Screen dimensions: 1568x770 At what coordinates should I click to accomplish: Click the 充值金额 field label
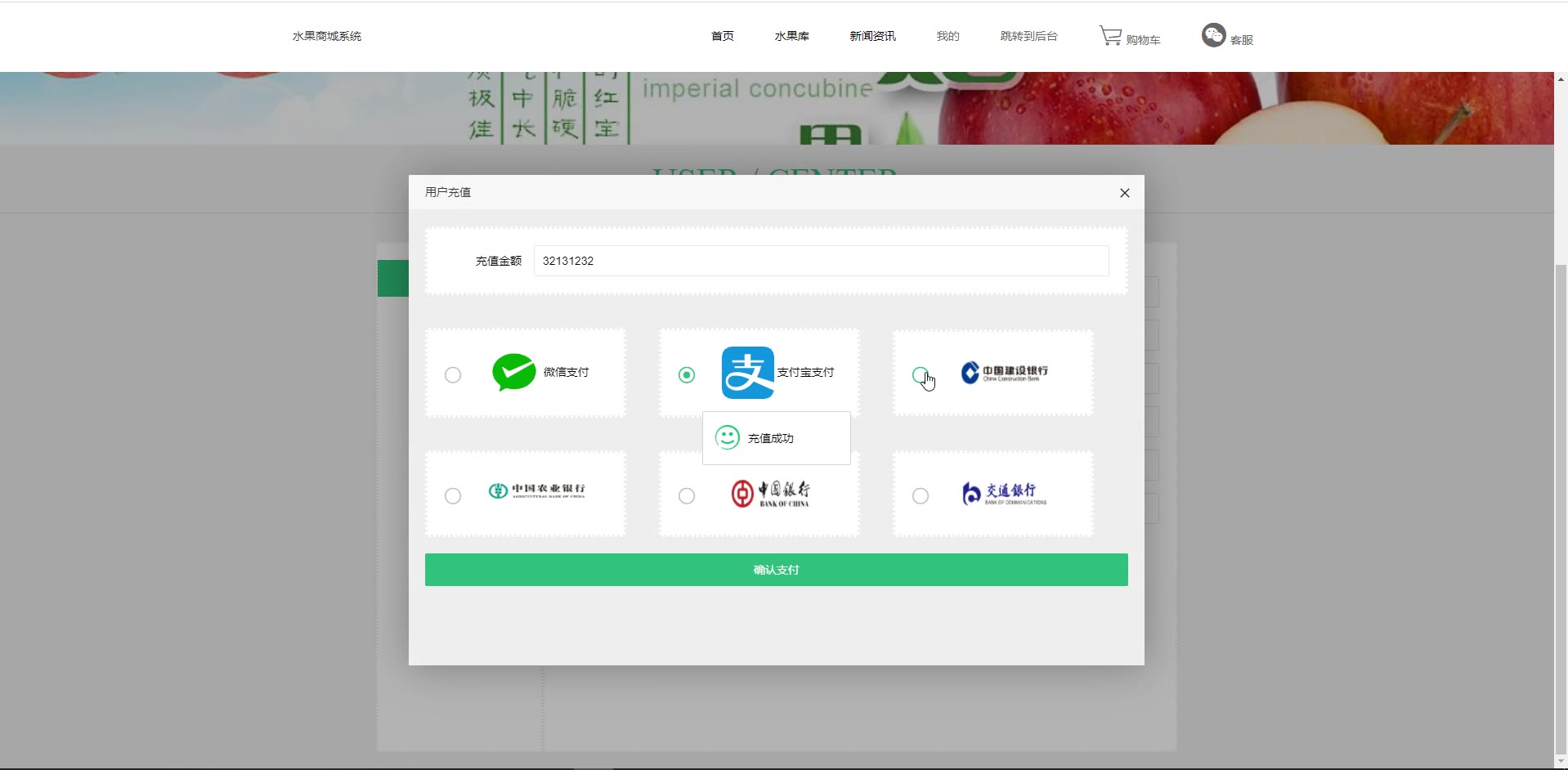(499, 261)
